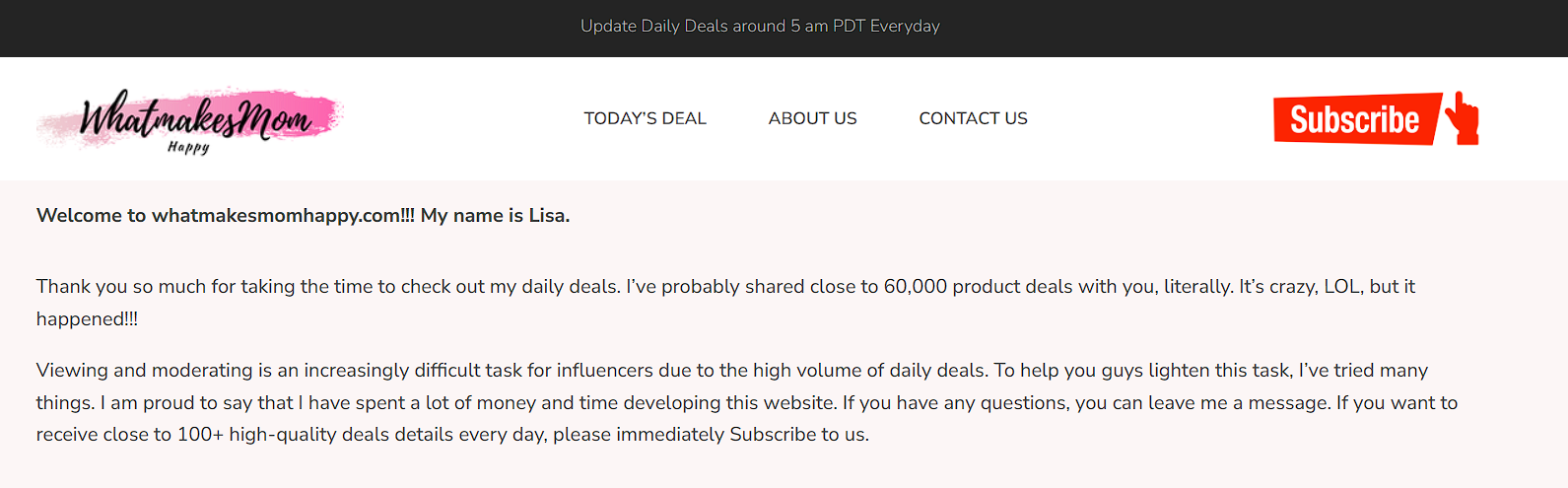The image size is (1568, 488).
Task: Go to the ABOUT US page
Action: coord(812,118)
